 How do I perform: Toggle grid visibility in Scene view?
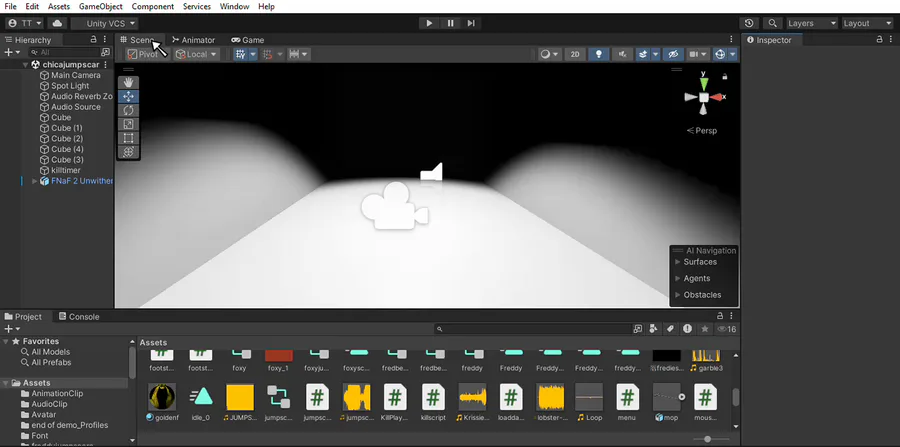[x=241, y=54]
